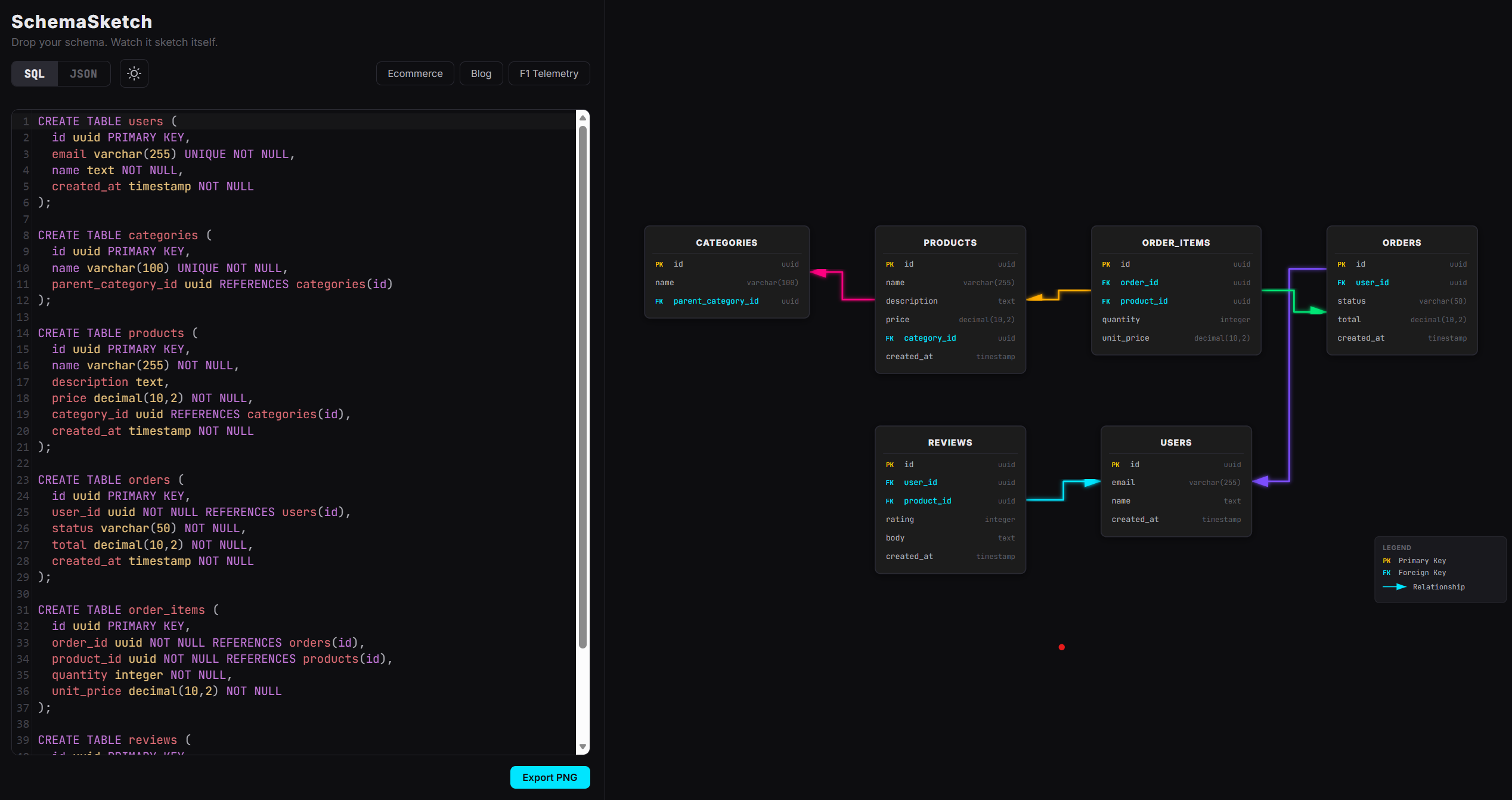The width and height of the screenshot is (1512, 800).
Task: Click product_id field in ORDER_ITEMS table
Action: [1176, 301]
